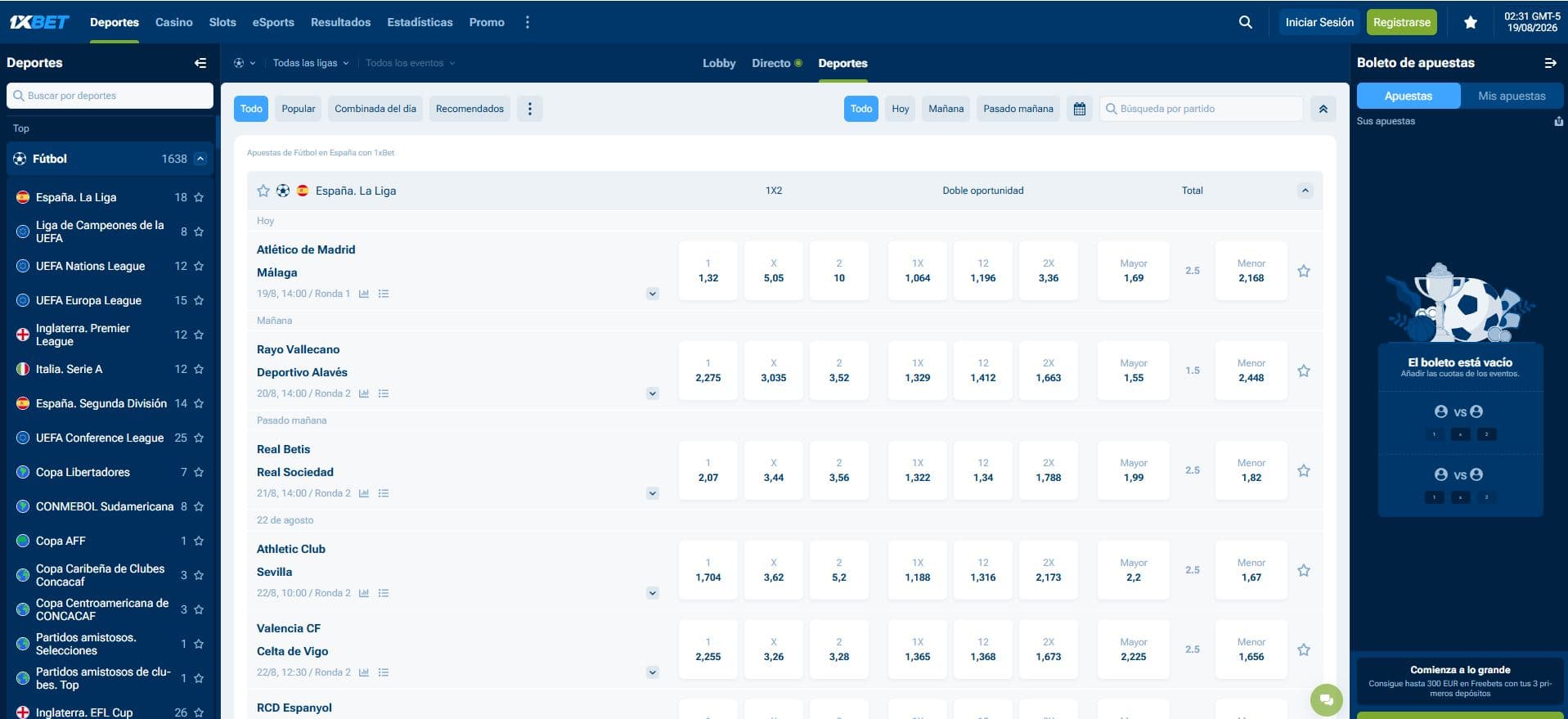The image size is (1568, 719).
Task: Click the Iniciar Sesión button
Action: click(x=1319, y=22)
